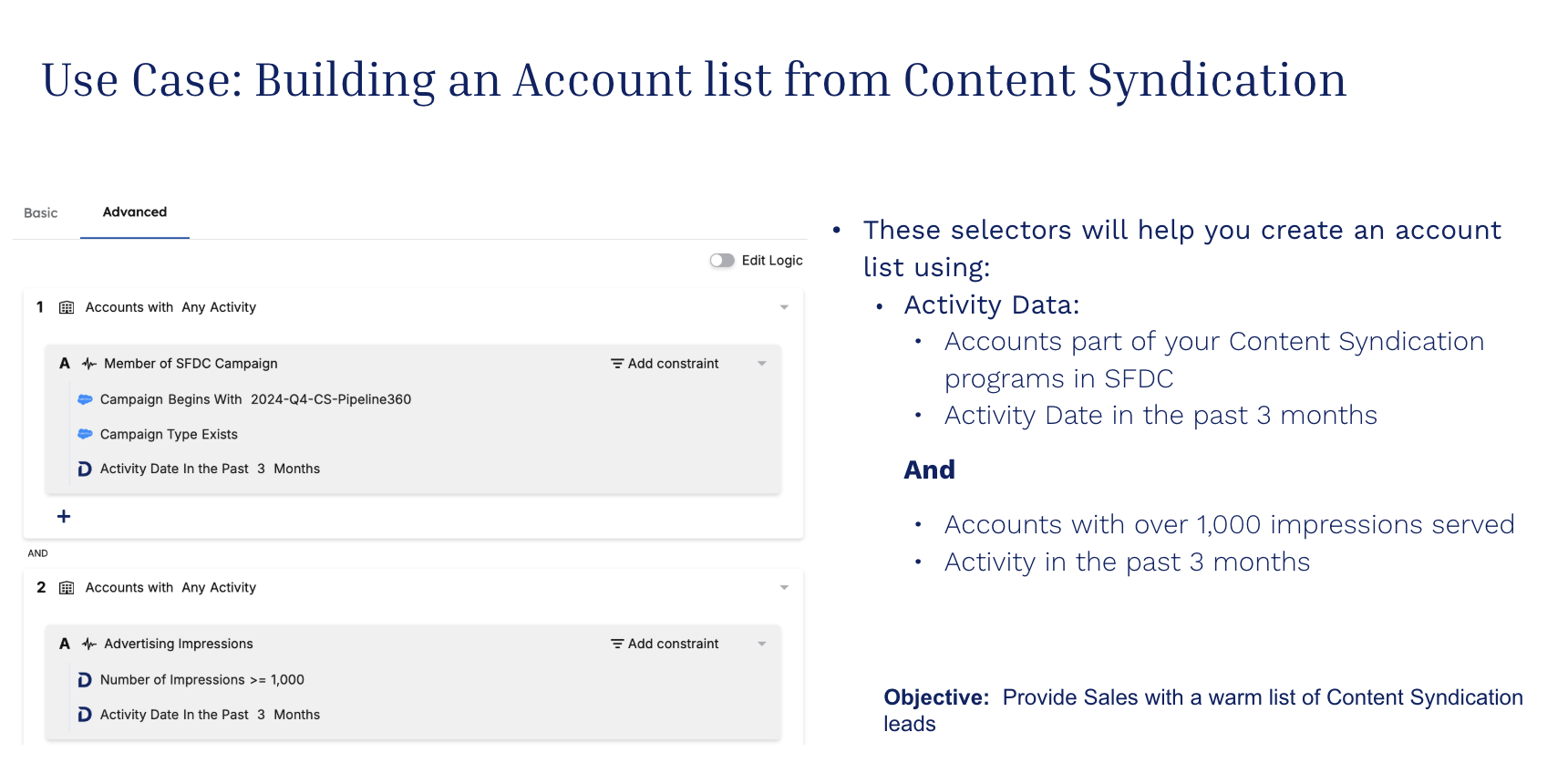Click the D icon beside Number of Impressions
The width and height of the screenshot is (1568, 784).
85,680
